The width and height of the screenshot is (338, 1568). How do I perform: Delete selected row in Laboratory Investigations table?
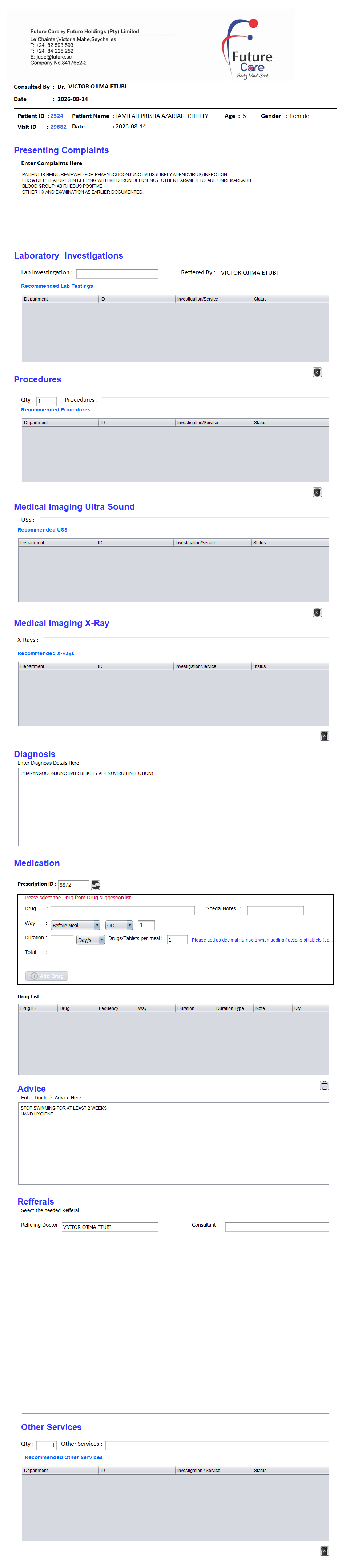point(317,373)
